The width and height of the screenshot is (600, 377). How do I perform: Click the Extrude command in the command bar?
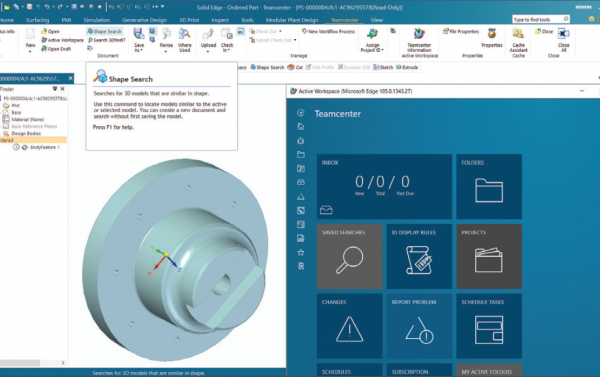coord(407,67)
